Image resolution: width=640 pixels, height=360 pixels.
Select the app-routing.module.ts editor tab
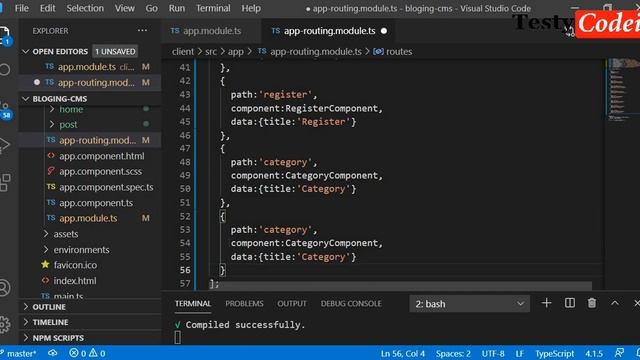tap(329, 31)
